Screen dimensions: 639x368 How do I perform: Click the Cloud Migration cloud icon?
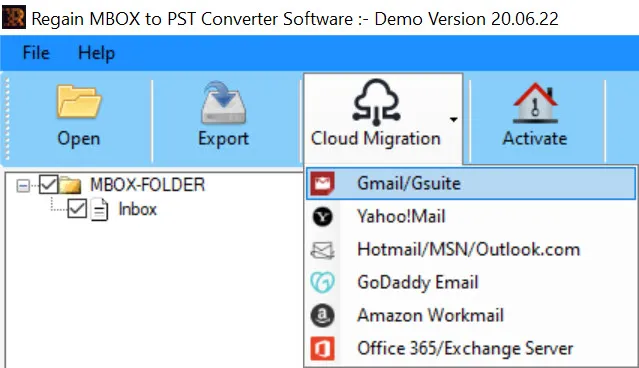click(376, 102)
